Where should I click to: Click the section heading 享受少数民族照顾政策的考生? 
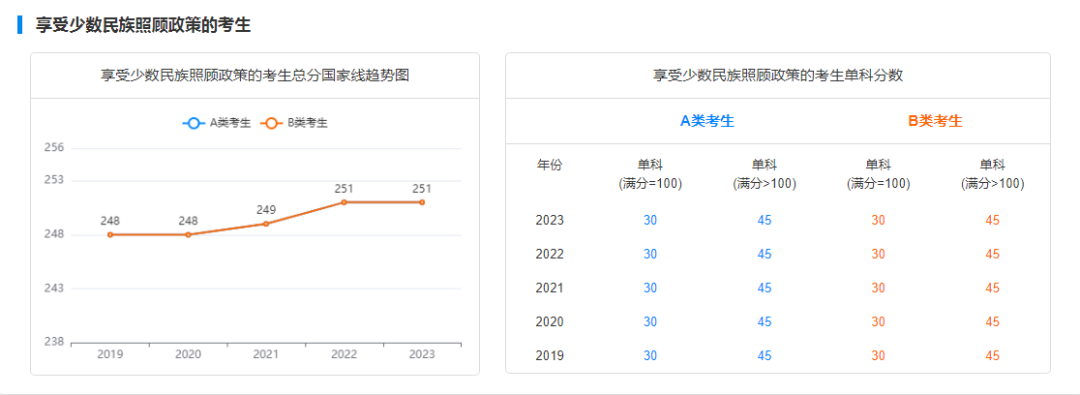[143, 25]
